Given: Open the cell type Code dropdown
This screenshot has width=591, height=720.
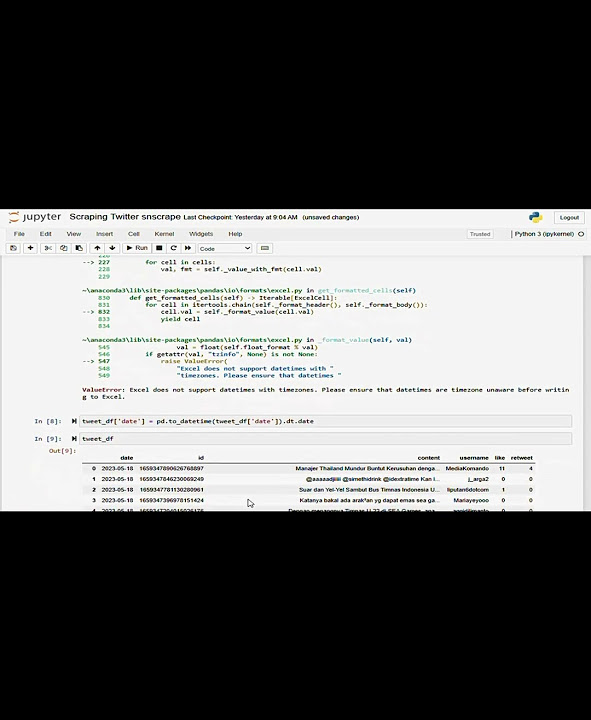Looking at the screenshot, I should tap(225, 248).
